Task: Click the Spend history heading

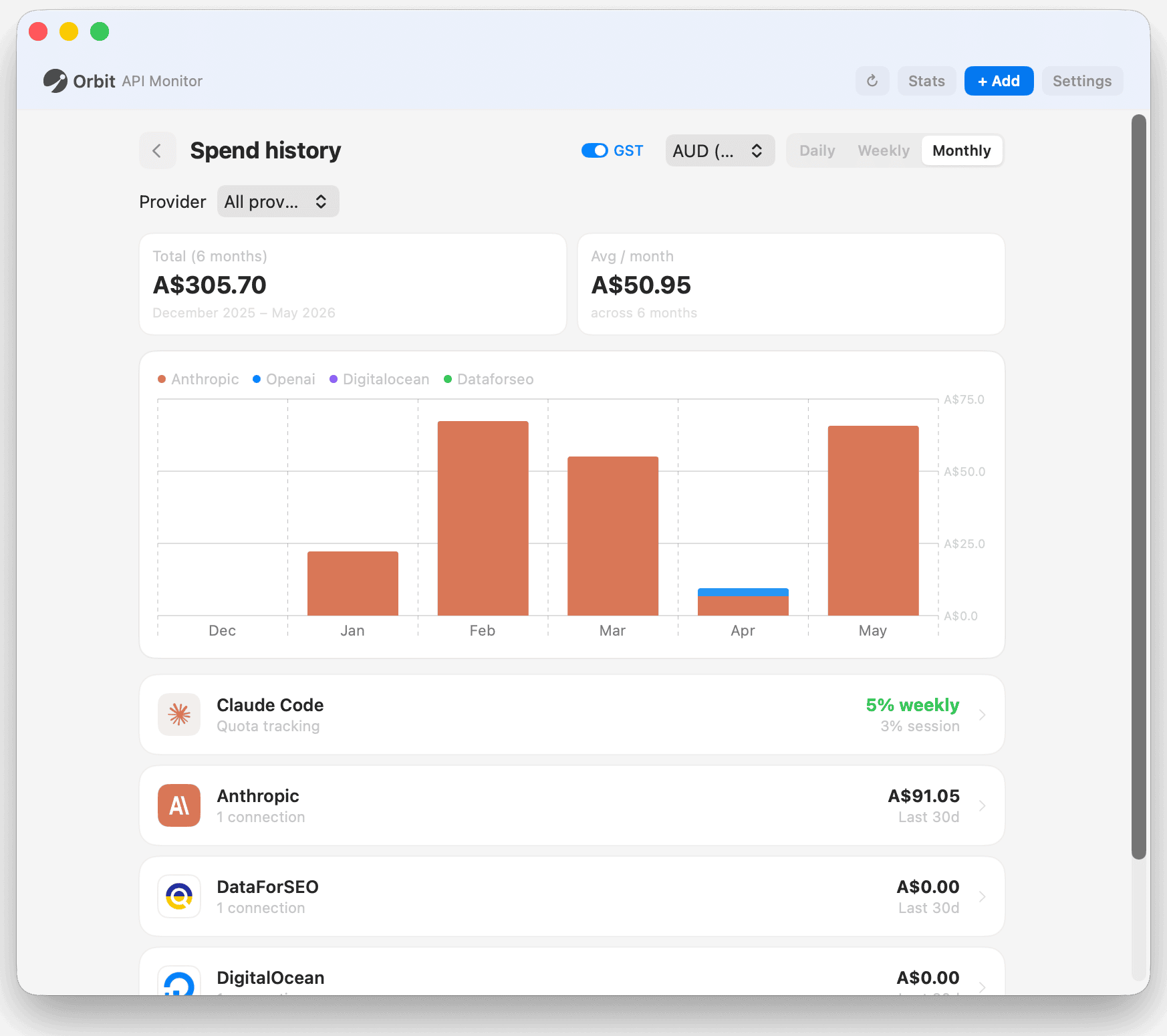Action: [x=265, y=150]
